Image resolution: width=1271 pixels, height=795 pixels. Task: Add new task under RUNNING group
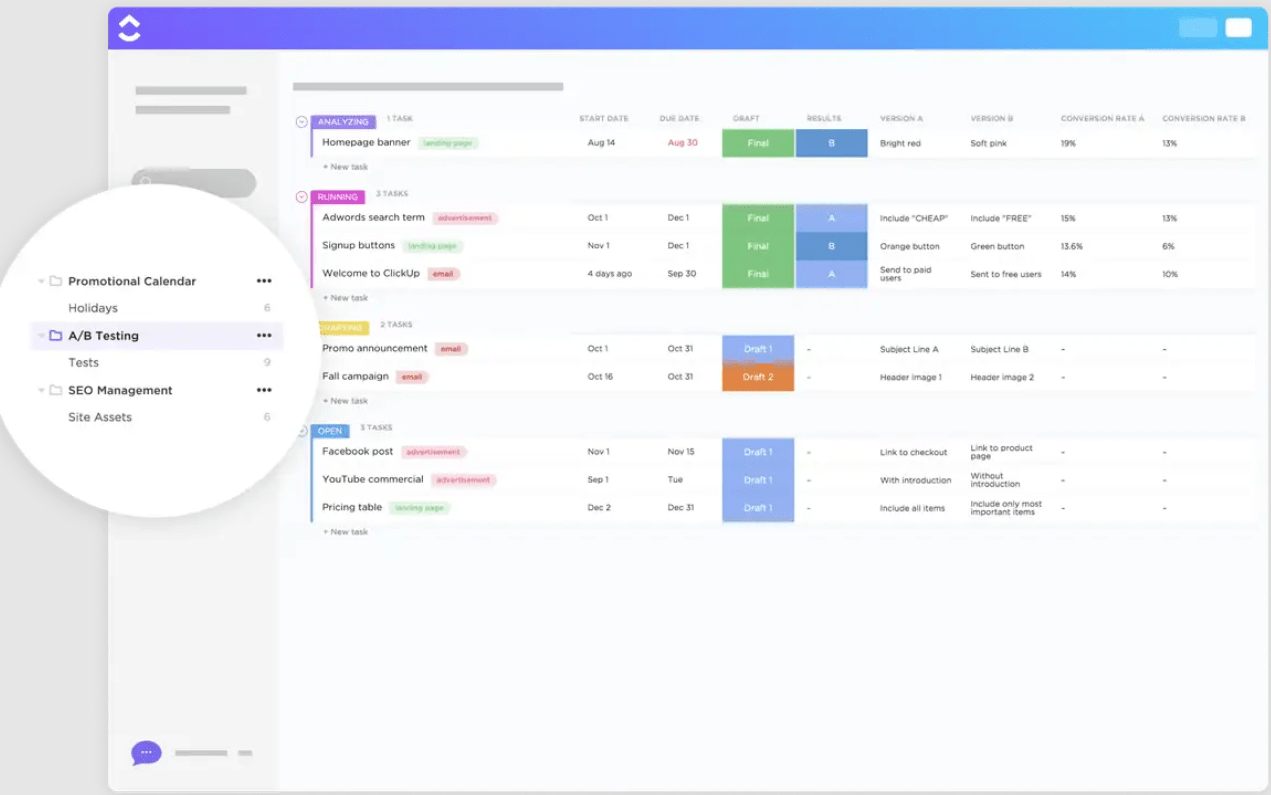346,298
